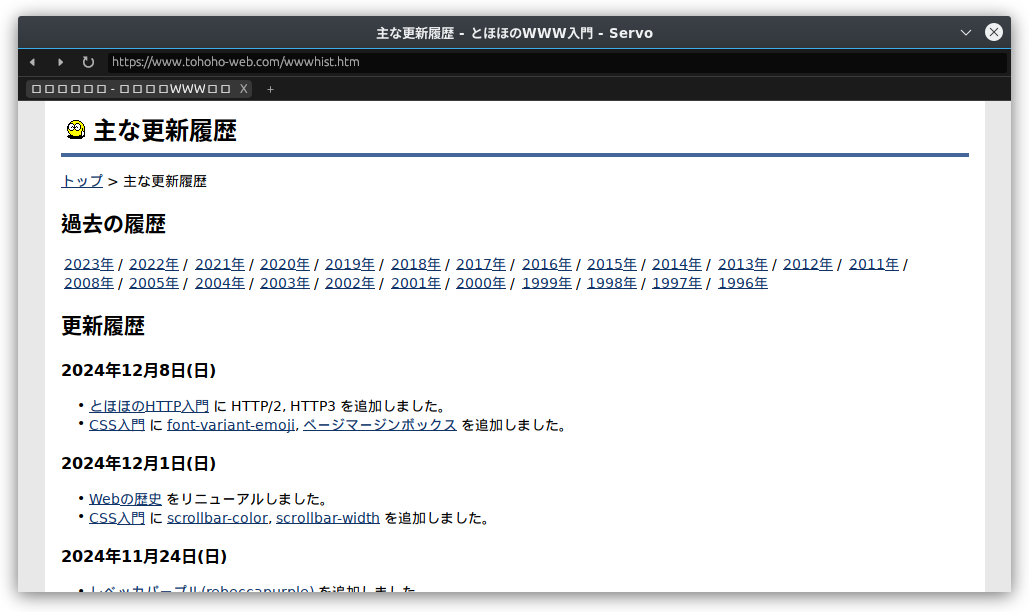Open the ページマージンボックス link
Image resolution: width=1029 pixels, height=612 pixels.
click(379, 425)
